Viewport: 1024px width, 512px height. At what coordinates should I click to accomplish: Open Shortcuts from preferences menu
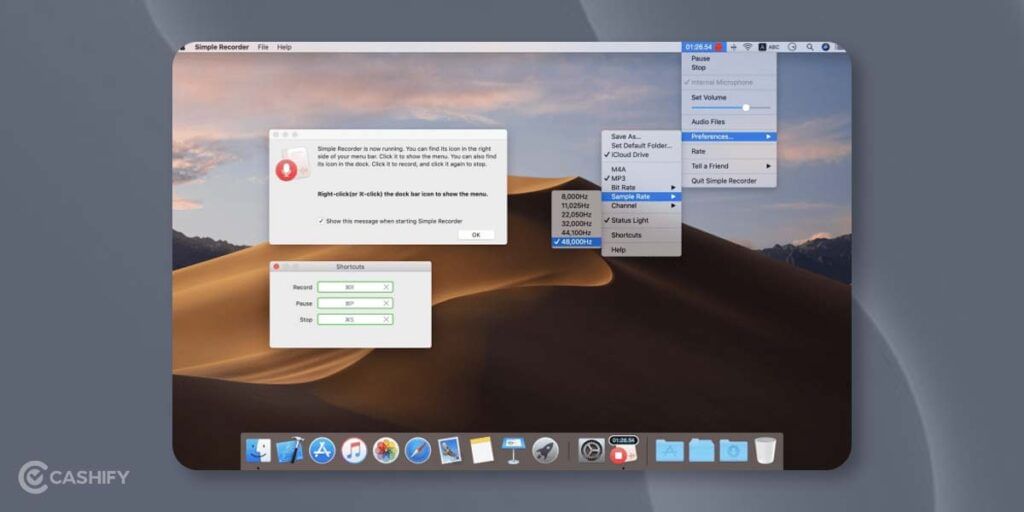[x=641, y=235]
